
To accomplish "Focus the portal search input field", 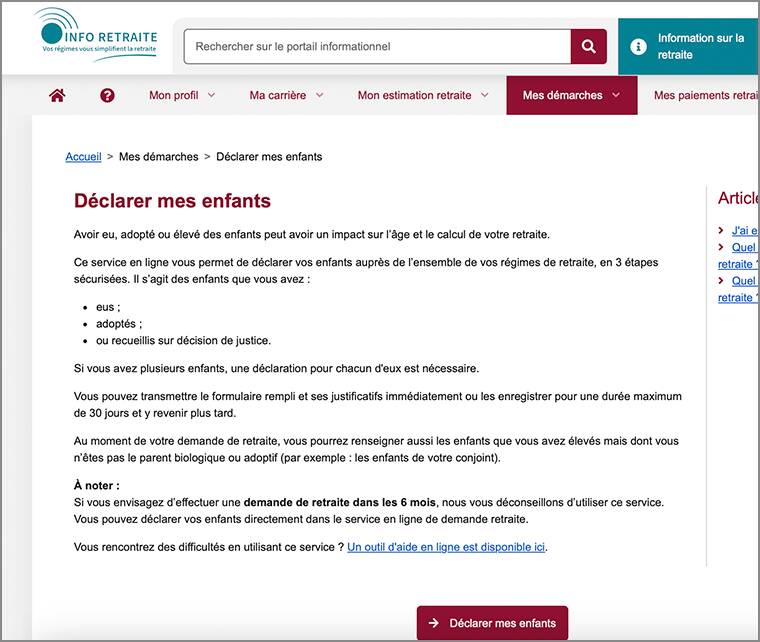I will pyautogui.click(x=377, y=47).
